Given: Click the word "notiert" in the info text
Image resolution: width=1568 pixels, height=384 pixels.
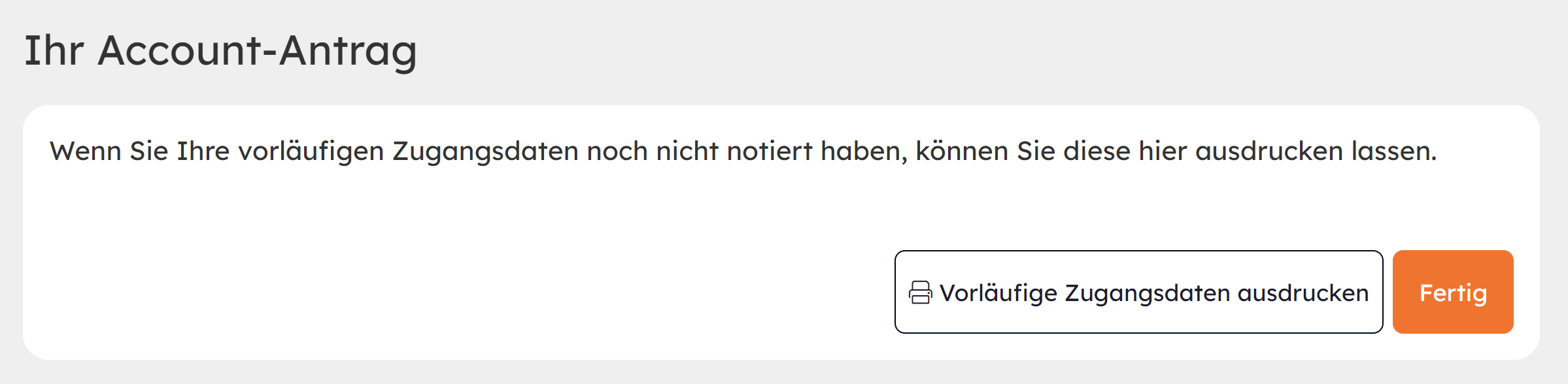Looking at the screenshot, I should 769,152.
